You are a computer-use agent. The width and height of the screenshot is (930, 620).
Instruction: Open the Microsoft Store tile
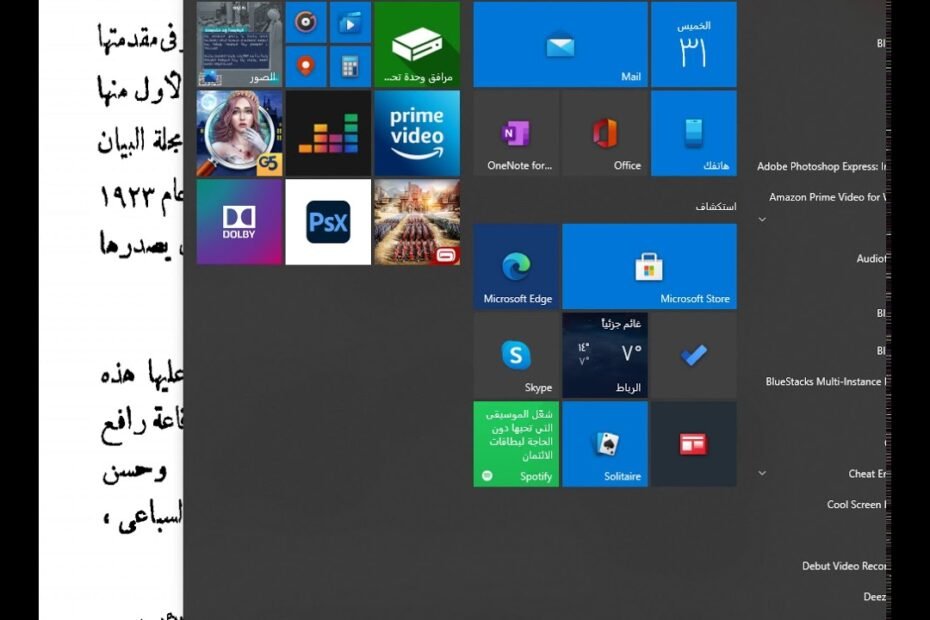tap(649, 266)
